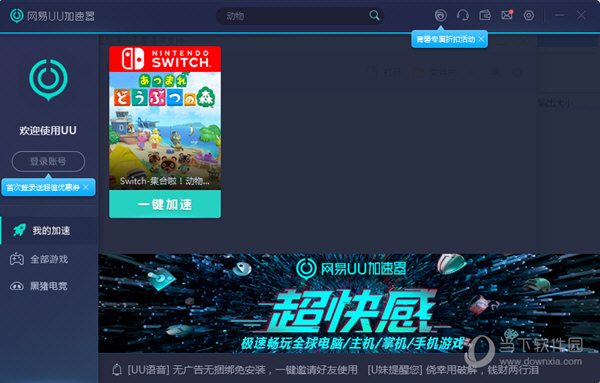Click the large UU logo in sidebar
The height and width of the screenshot is (383, 600).
point(48,80)
